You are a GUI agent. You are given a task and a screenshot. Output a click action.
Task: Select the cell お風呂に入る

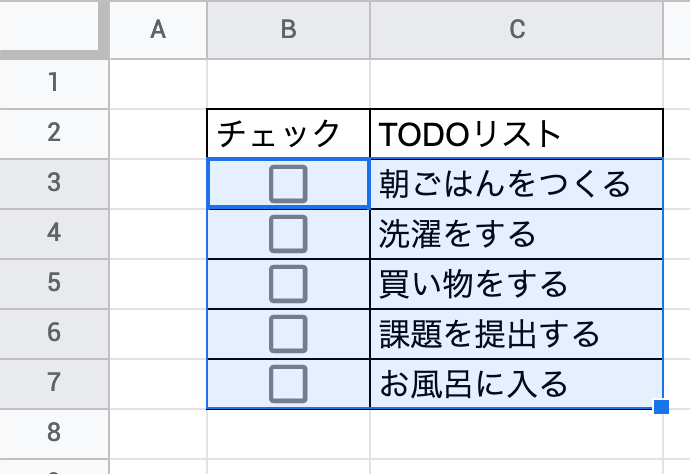(x=517, y=384)
